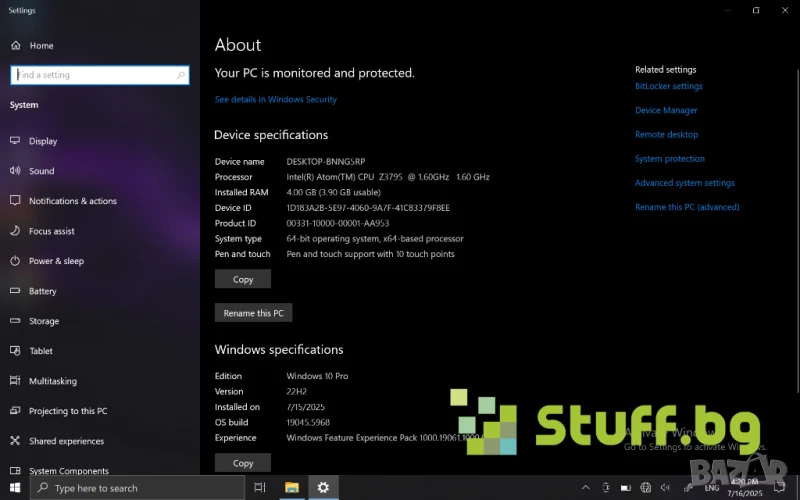Open Storage settings page
This screenshot has height=500, width=800.
click(44, 321)
